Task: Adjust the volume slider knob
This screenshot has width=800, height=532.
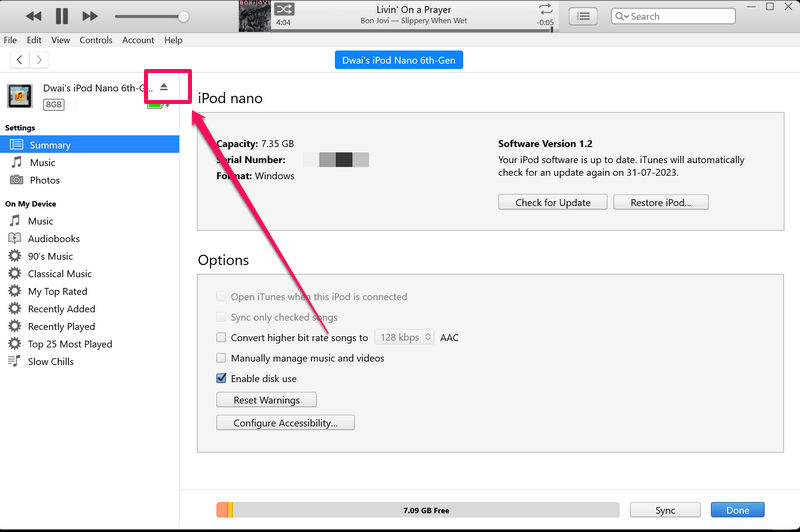Action: click(183, 16)
